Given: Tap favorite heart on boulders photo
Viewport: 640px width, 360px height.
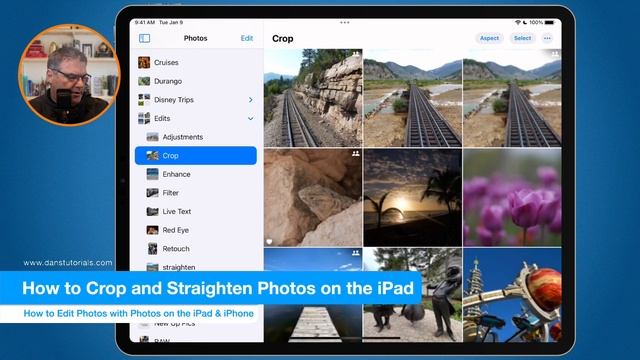Looking at the screenshot, I should (x=269, y=242).
